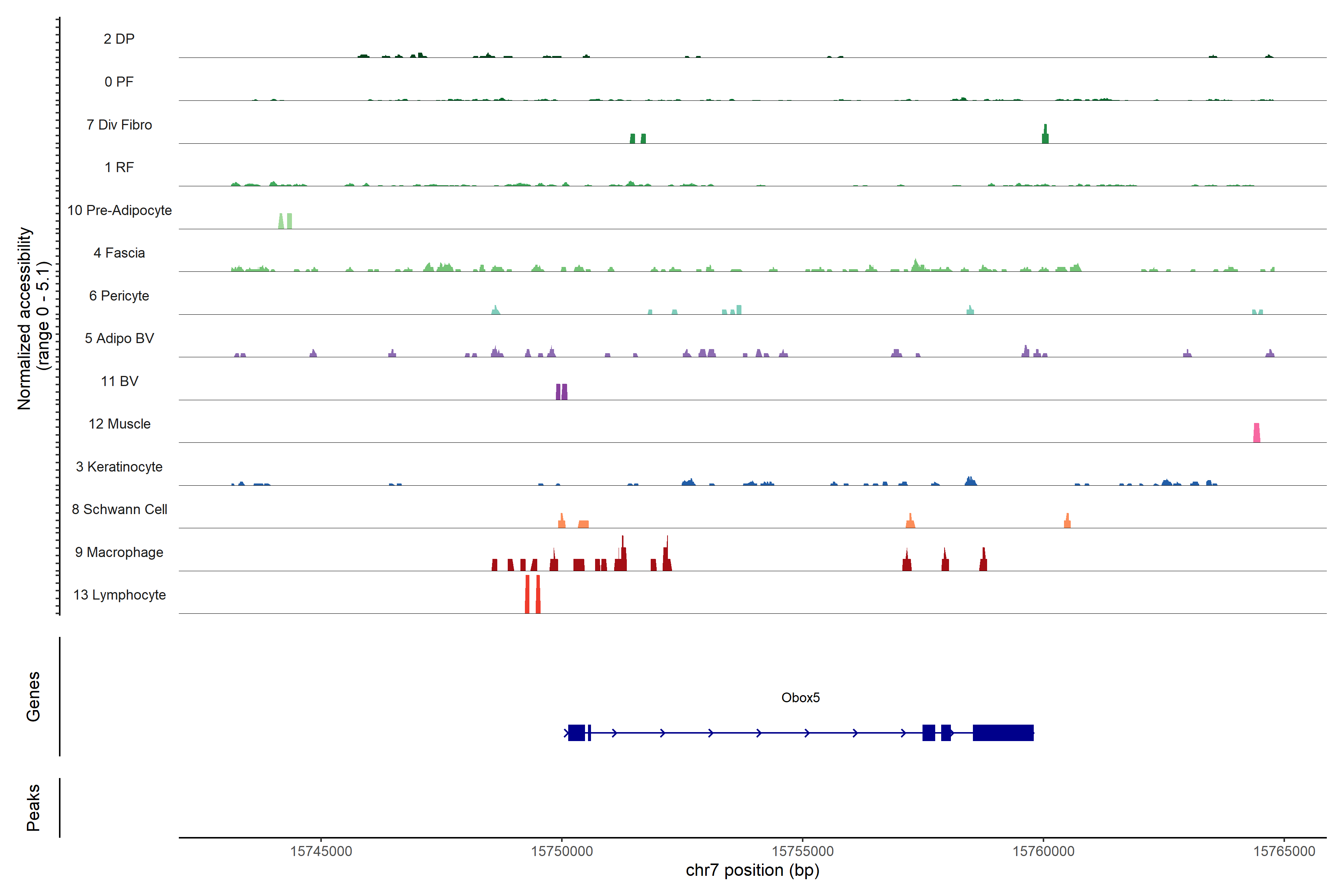Click the 15760000 axis tick label
This screenshot has height=896, width=1344.
coord(1043,852)
